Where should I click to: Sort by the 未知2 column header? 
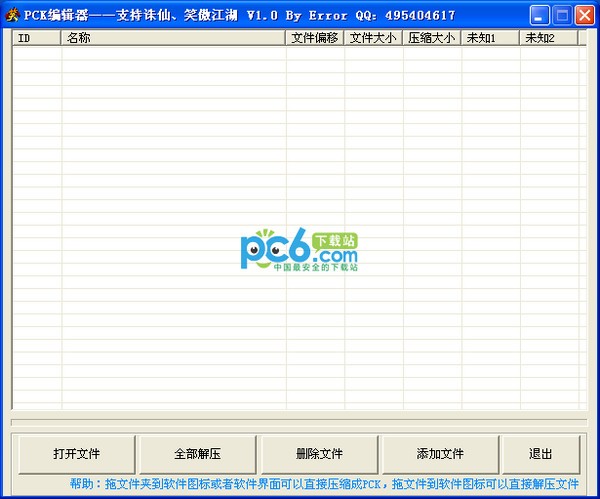(x=548, y=38)
